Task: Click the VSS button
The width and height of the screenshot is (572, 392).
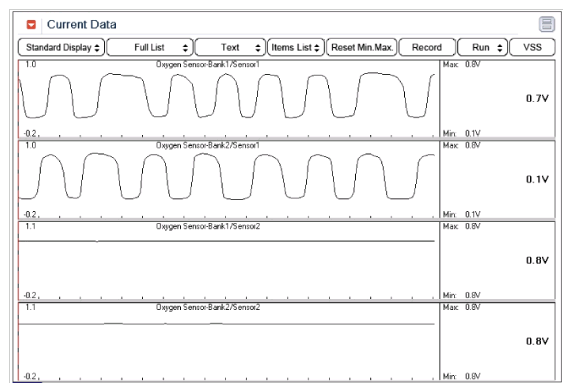Action: tap(532, 47)
